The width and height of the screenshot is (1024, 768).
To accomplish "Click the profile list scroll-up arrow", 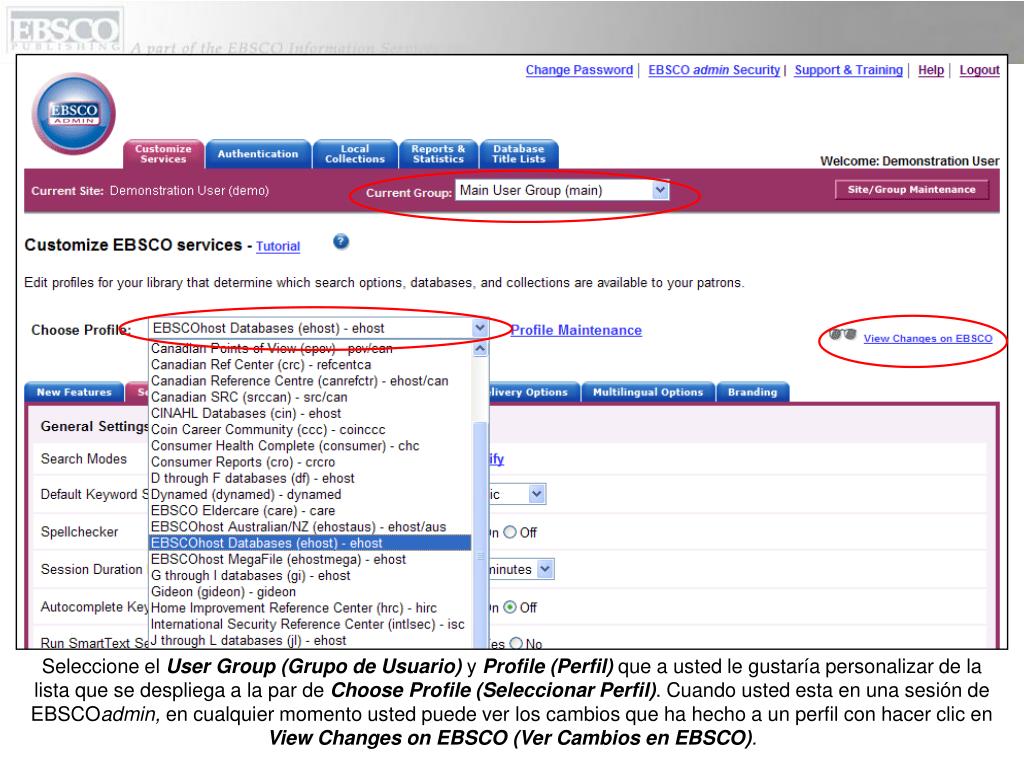I will click(x=480, y=349).
